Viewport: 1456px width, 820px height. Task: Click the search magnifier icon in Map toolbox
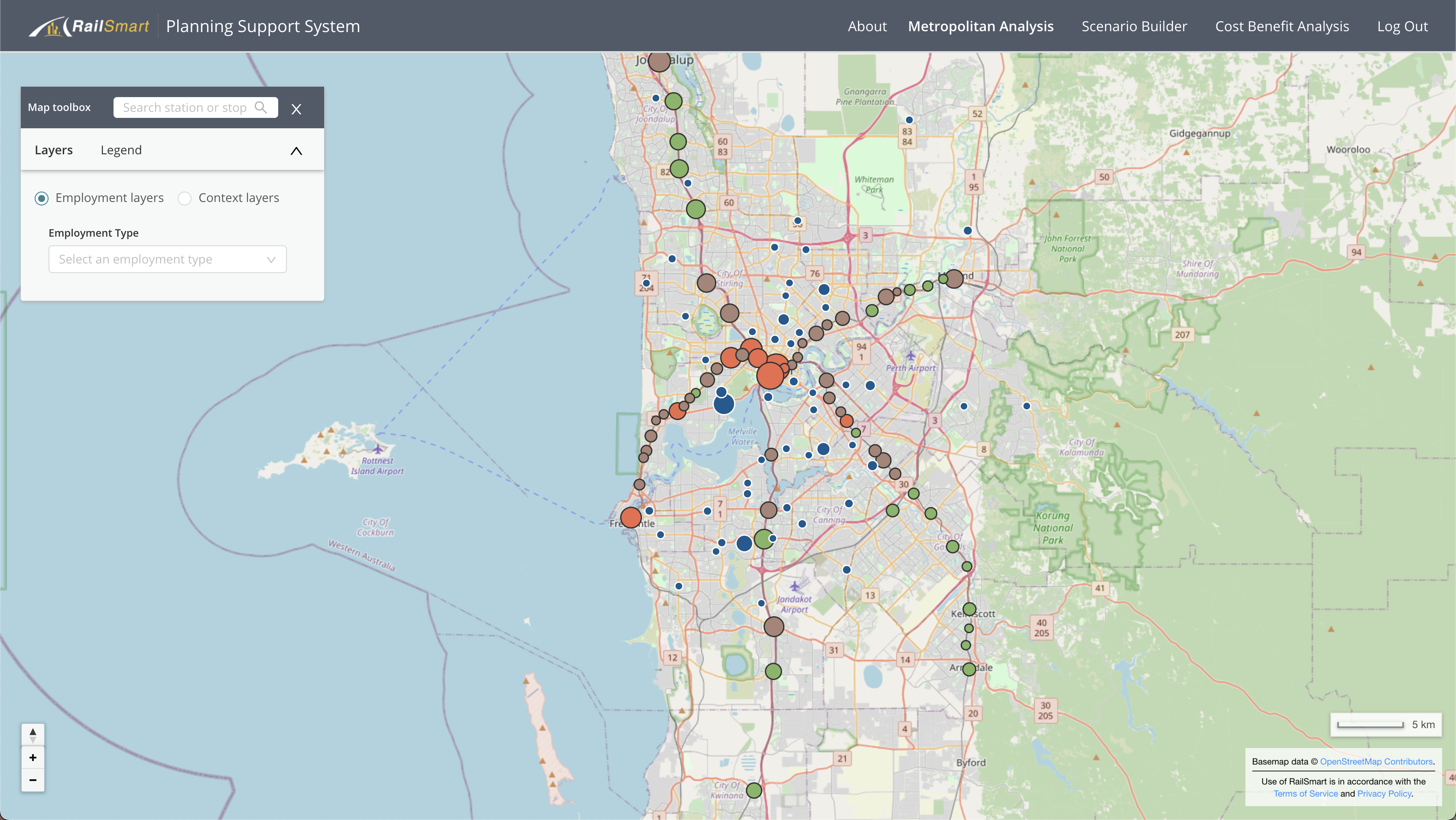pyautogui.click(x=260, y=107)
